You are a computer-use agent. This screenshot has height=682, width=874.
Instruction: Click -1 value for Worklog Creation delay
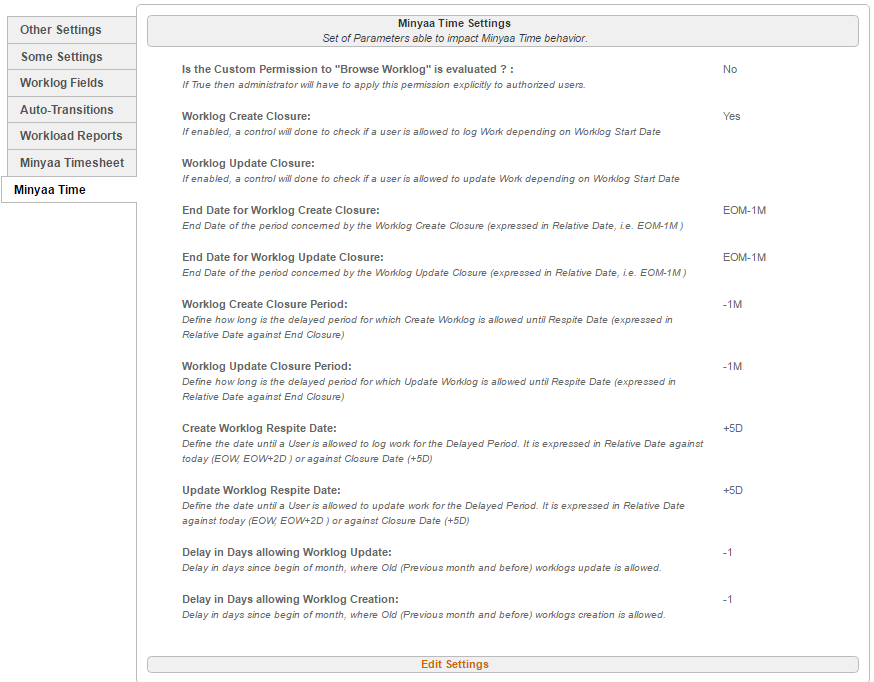click(727, 600)
